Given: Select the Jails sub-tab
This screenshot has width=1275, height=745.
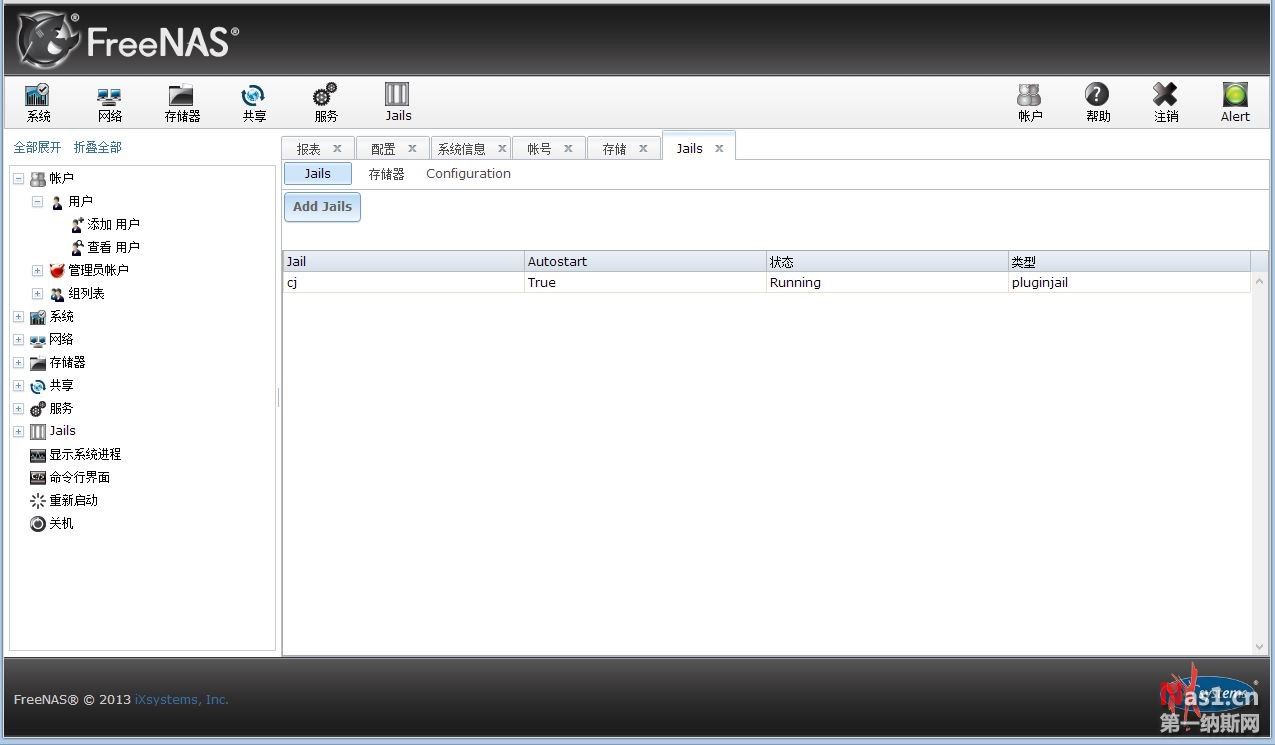Looking at the screenshot, I should (x=318, y=173).
